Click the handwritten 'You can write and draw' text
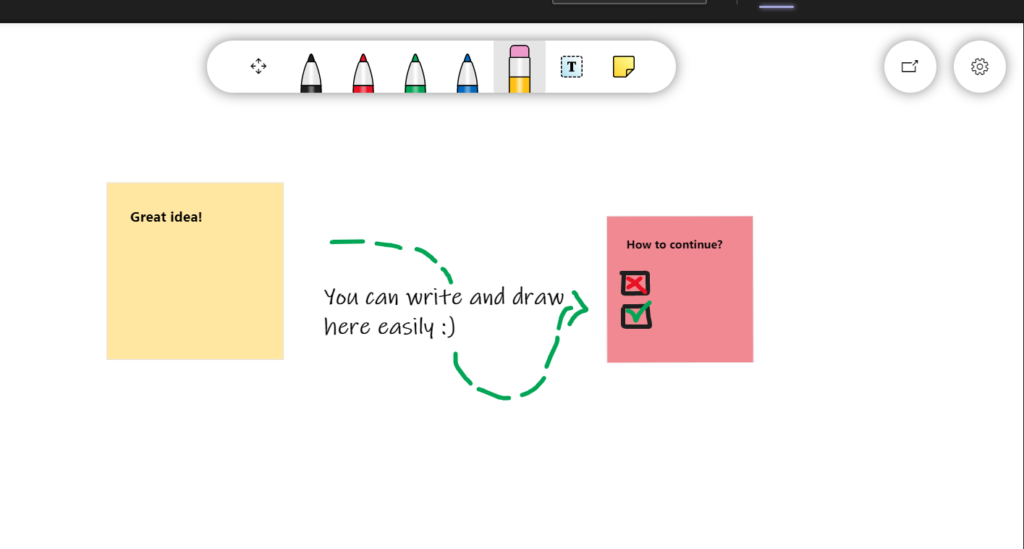 [444, 297]
